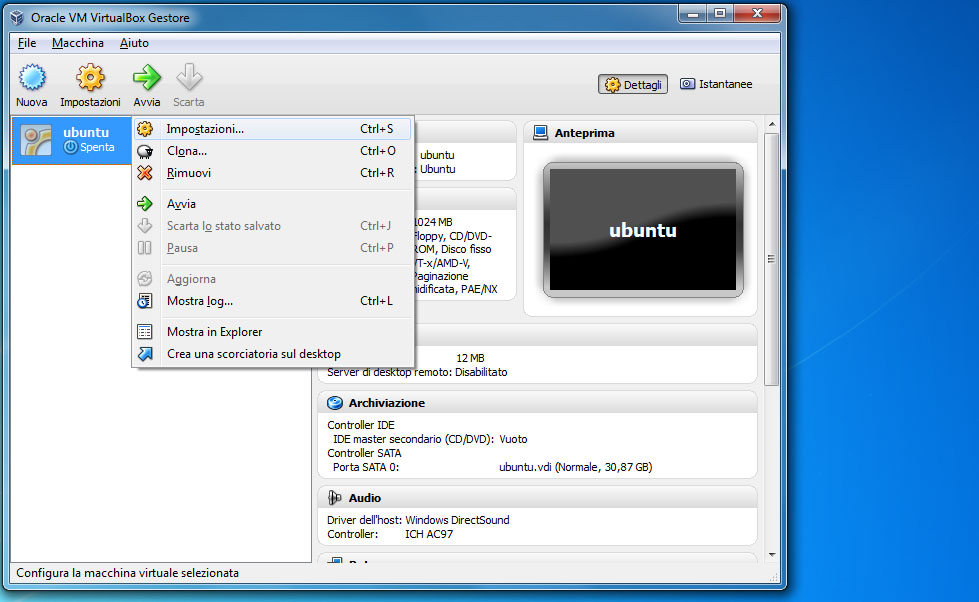Choose Avvia in the context menu
The image size is (979, 602).
(x=273, y=204)
